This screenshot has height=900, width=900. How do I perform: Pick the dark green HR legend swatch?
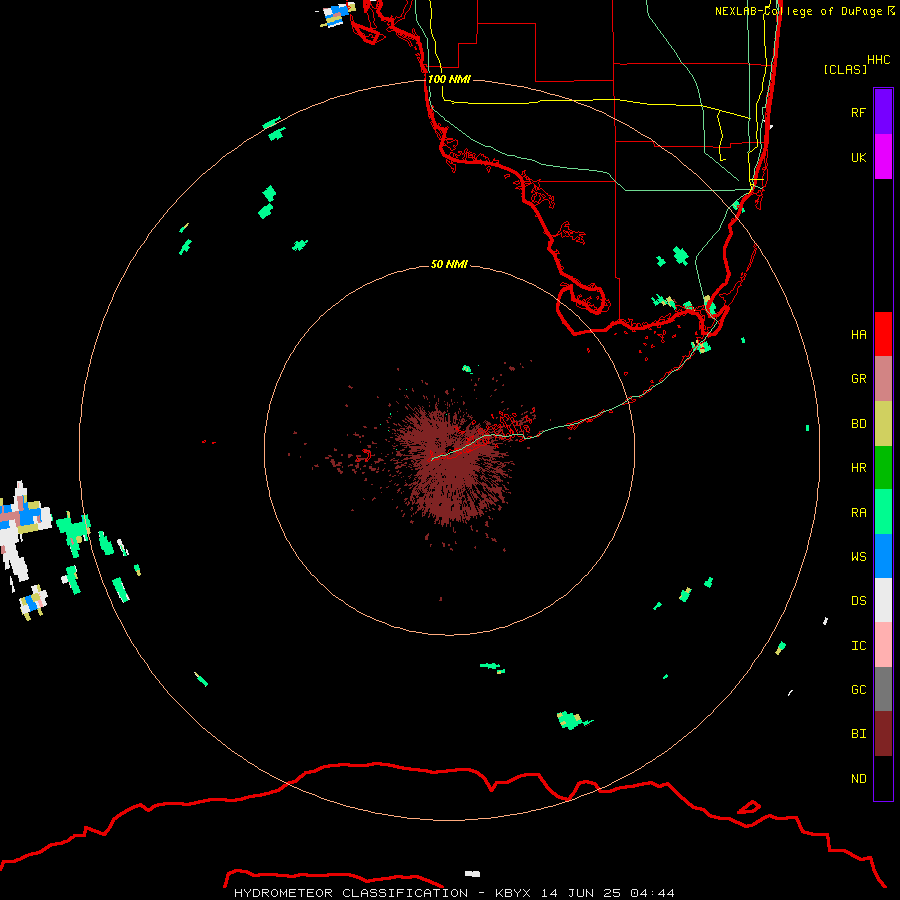coord(883,467)
